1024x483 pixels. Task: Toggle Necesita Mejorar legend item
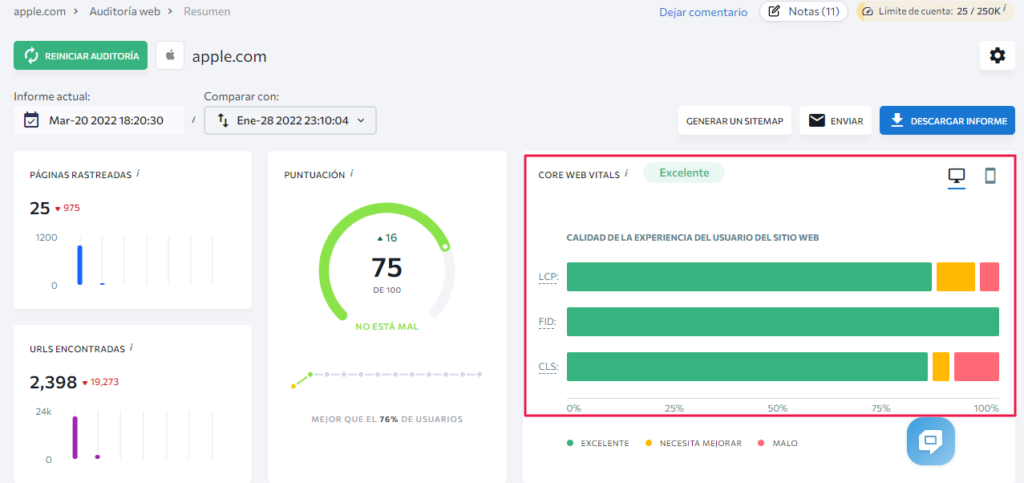click(x=694, y=443)
